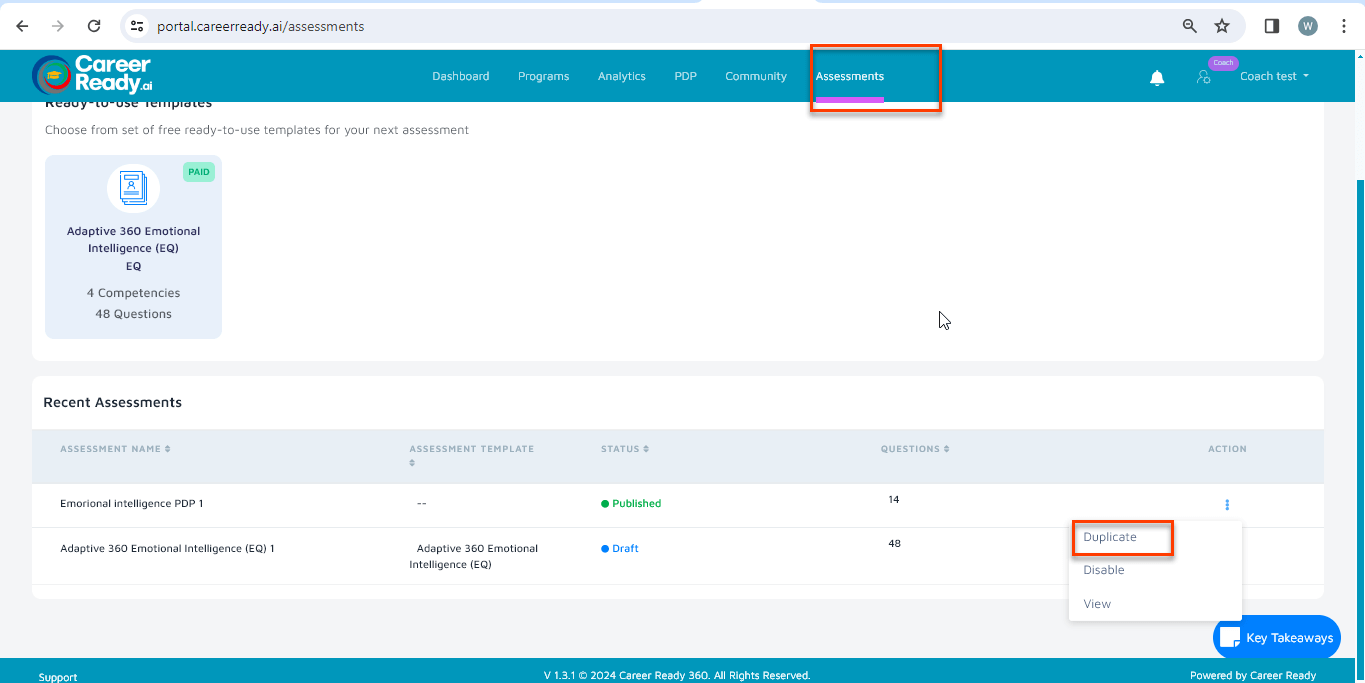The height and width of the screenshot is (683, 1365).
Task: Navigate to the Analytics tab
Action: pyautogui.click(x=621, y=76)
